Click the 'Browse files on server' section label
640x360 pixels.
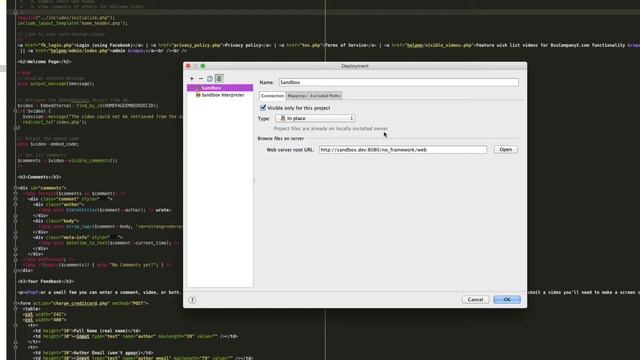pos(280,138)
